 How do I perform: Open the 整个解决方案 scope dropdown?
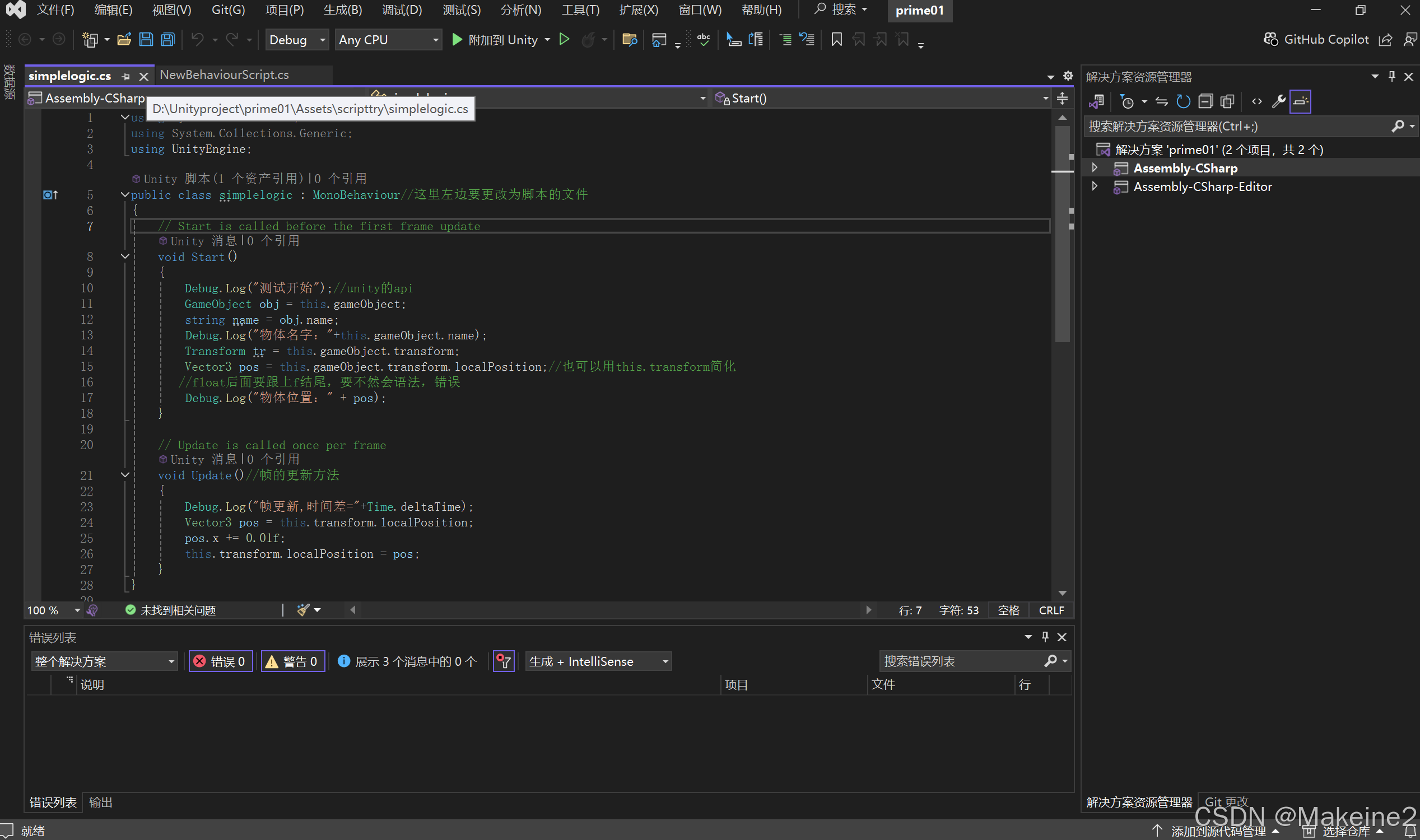[104, 661]
